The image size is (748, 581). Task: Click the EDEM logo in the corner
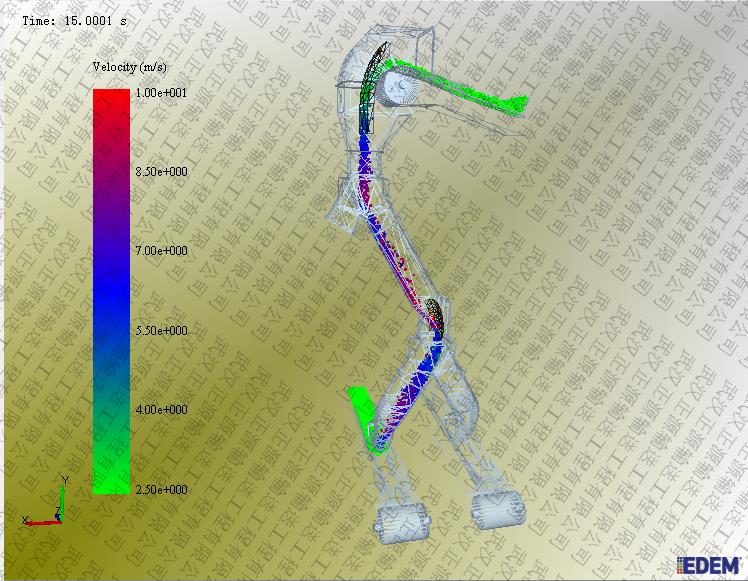pos(709,565)
